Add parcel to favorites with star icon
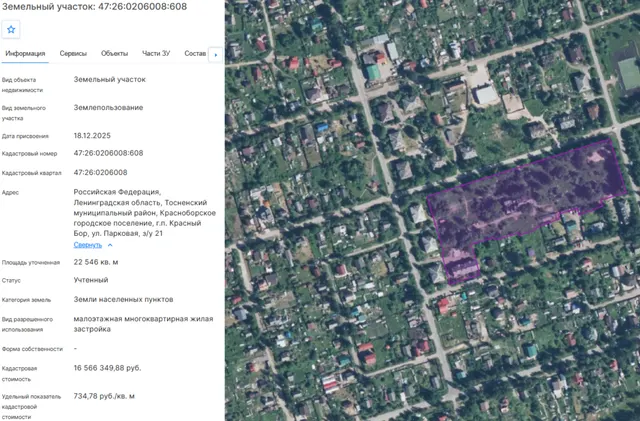 pyautogui.click(x=11, y=29)
